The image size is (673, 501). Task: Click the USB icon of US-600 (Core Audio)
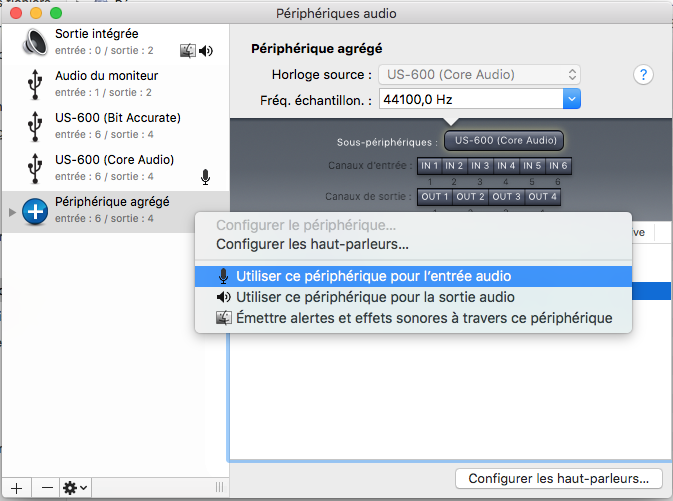tap(35, 168)
